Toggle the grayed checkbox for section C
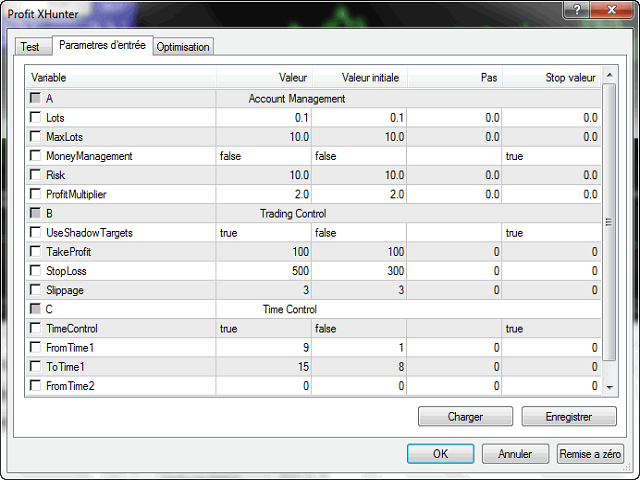 coord(36,309)
